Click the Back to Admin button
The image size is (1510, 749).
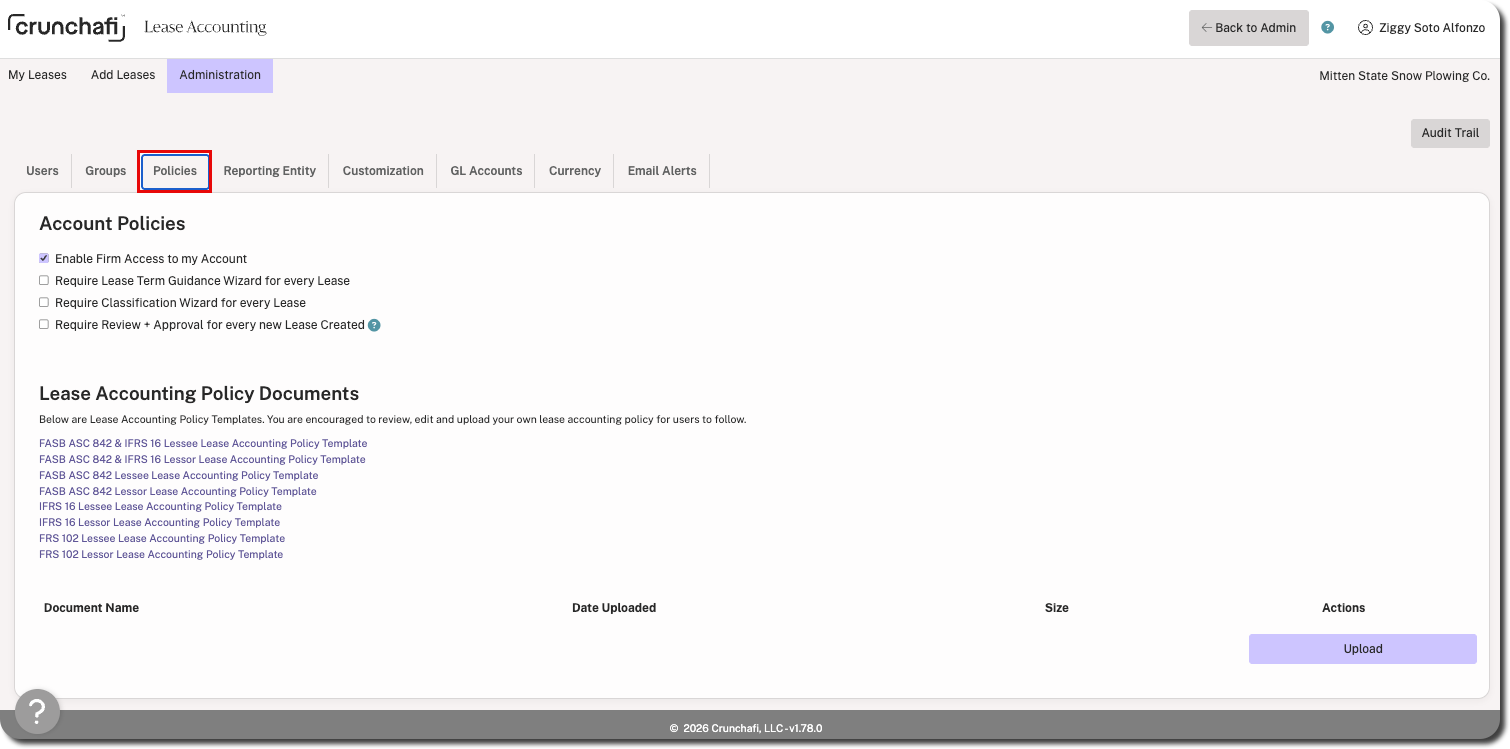click(x=1248, y=28)
